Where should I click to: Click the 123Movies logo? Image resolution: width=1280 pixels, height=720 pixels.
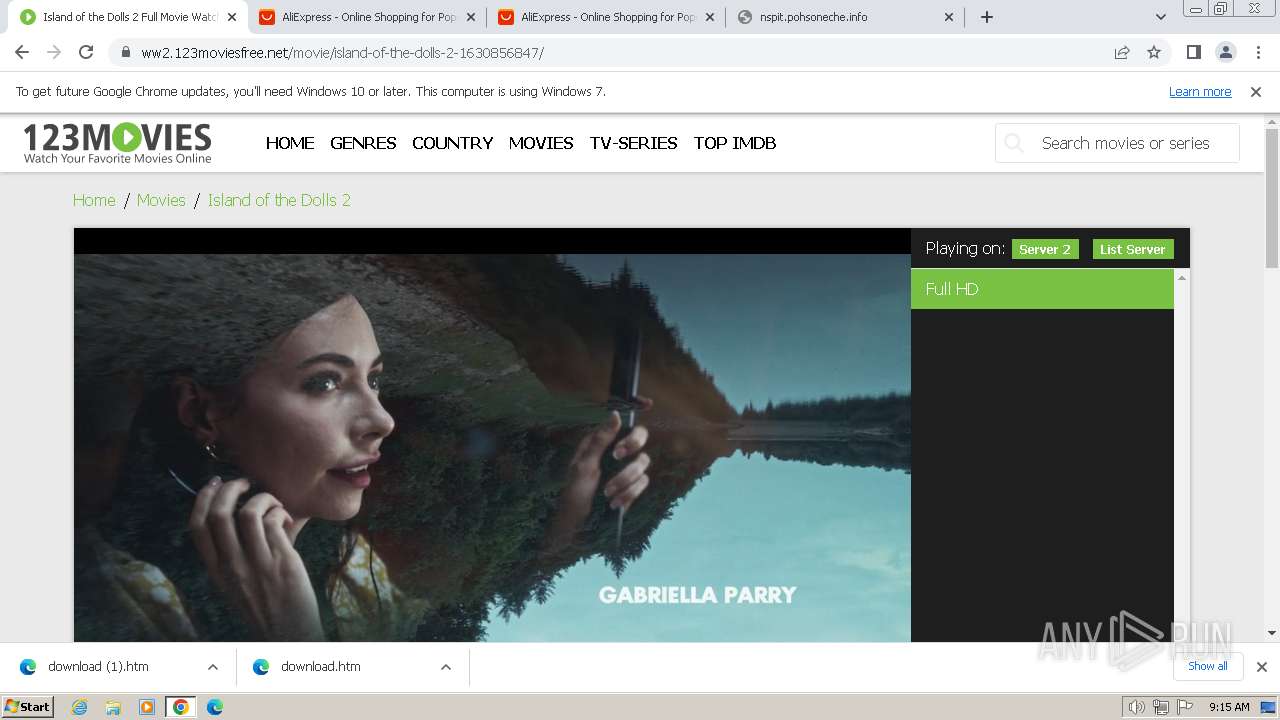pos(117,143)
